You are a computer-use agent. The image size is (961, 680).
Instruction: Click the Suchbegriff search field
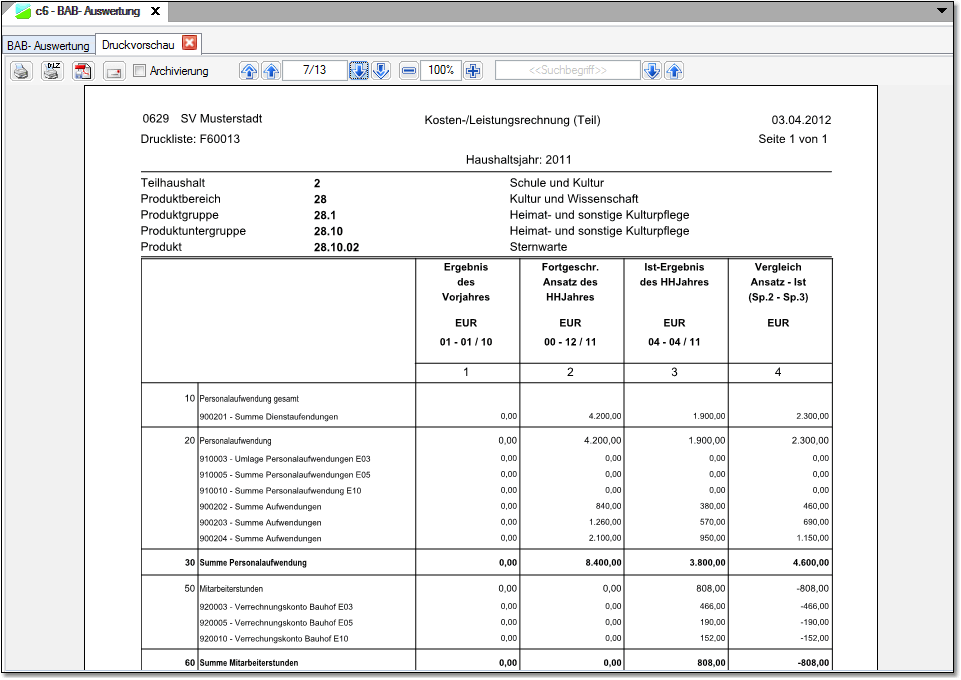[567, 71]
